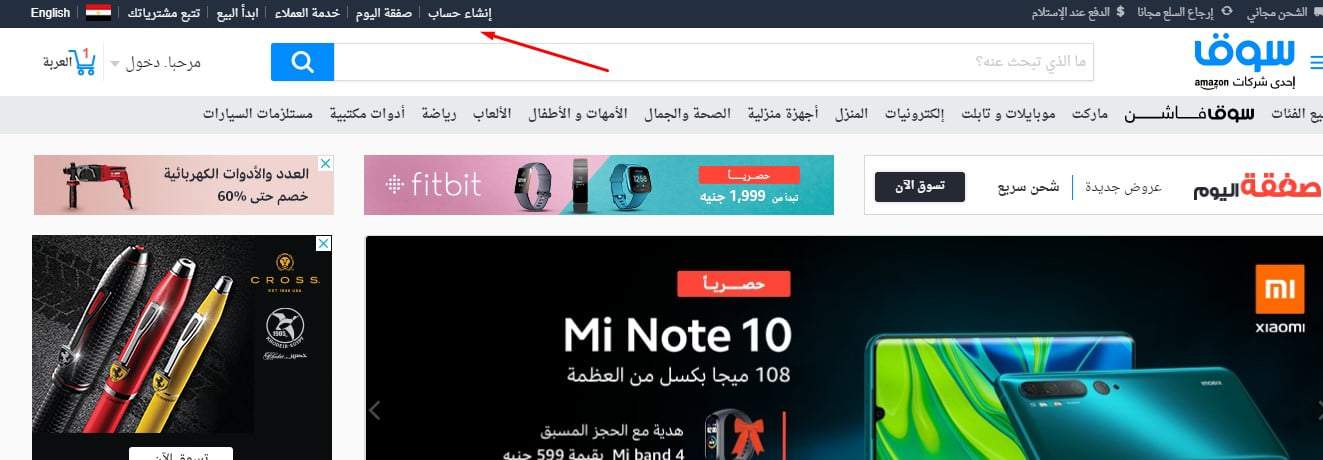Switch the site language to English

50,13
